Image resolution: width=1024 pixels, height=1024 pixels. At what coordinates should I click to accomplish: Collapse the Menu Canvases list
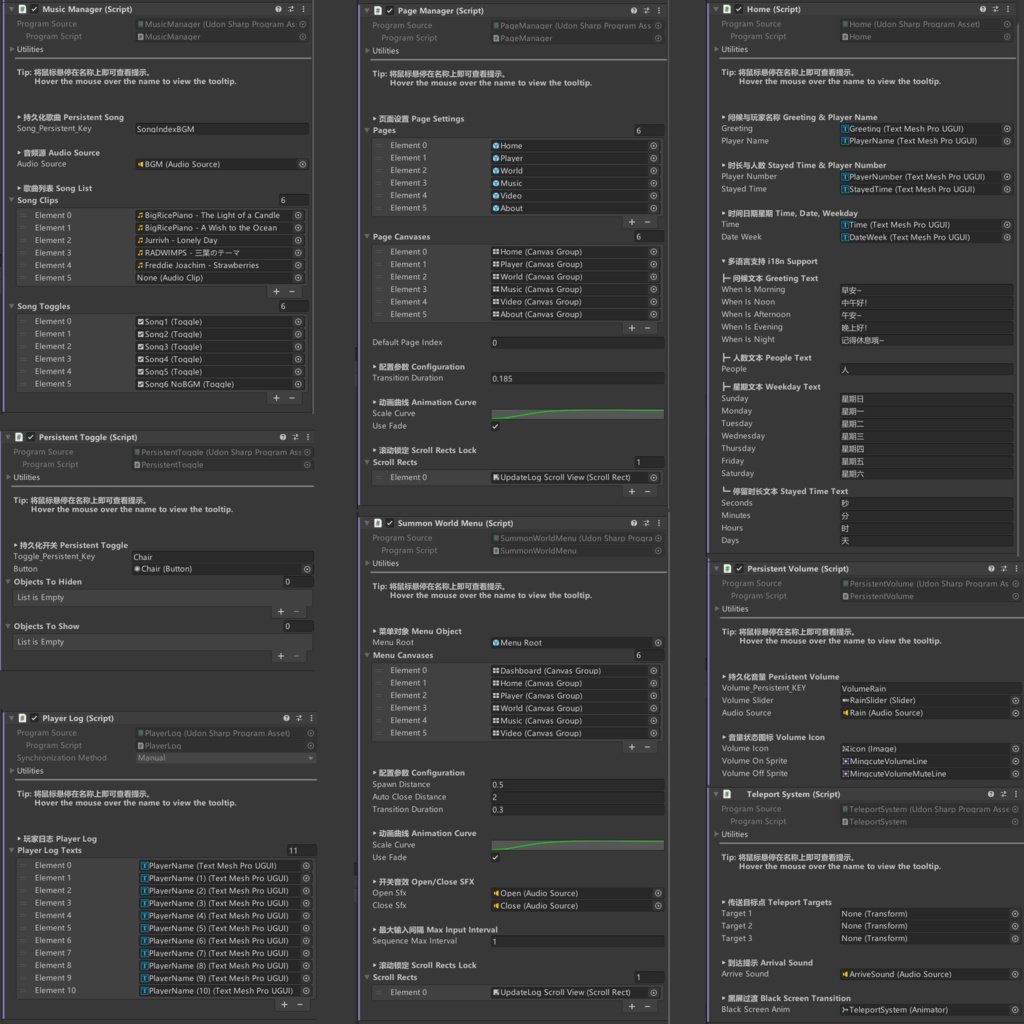click(x=367, y=655)
